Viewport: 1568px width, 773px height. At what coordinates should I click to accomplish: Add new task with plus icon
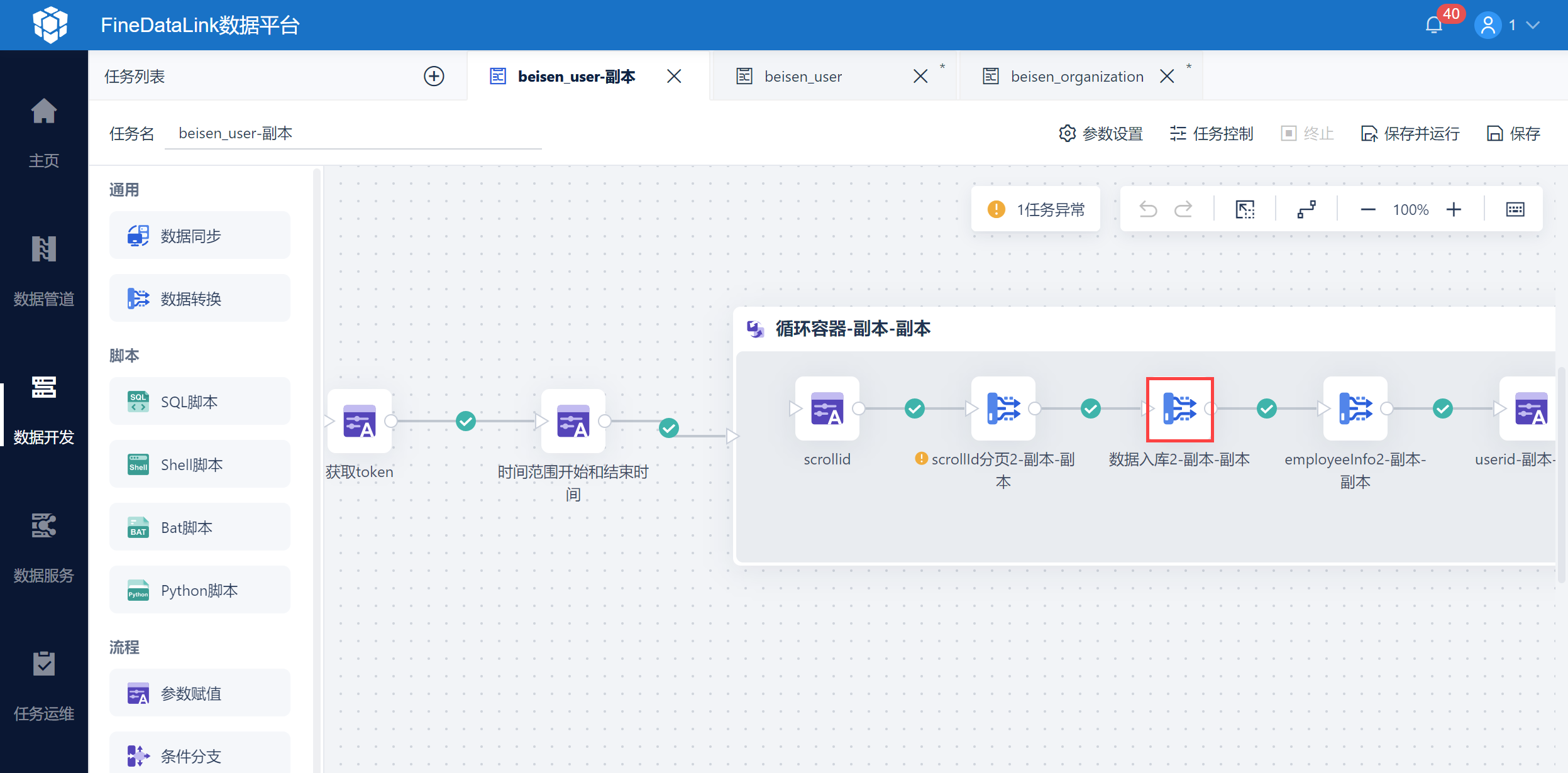[x=434, y=76]
